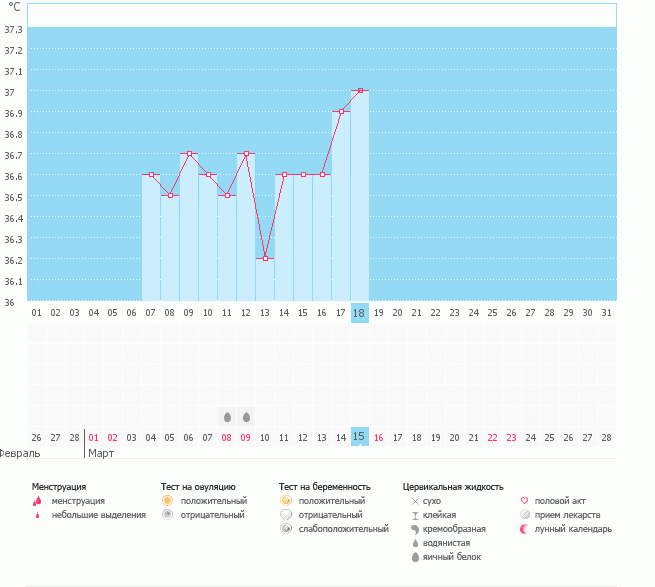655x587 pixels.
Task: Click the 'половой акт' label
Action: pyautogui.click(x=560, y=501)
